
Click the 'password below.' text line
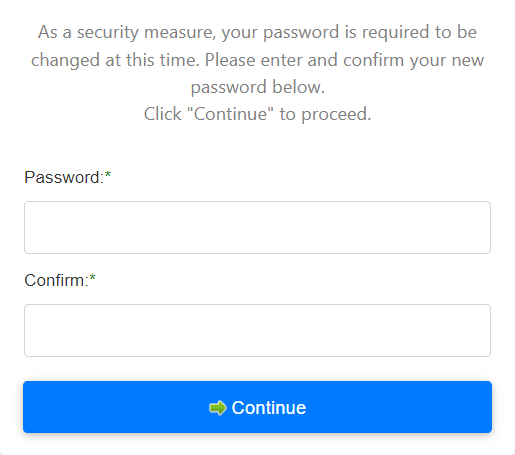point(257,87)
